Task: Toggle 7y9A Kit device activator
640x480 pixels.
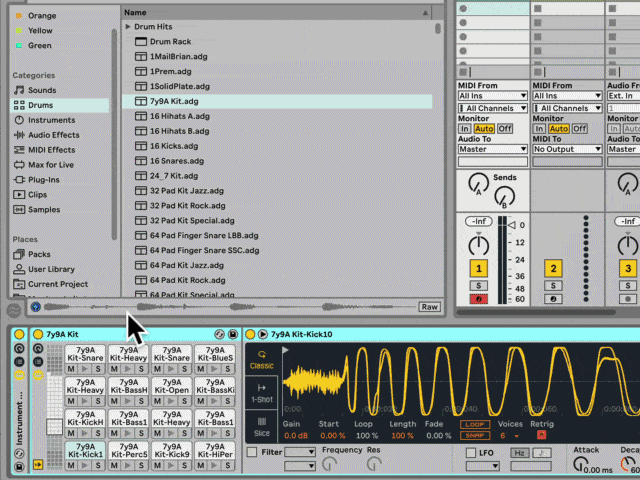Action: (38, 334)
